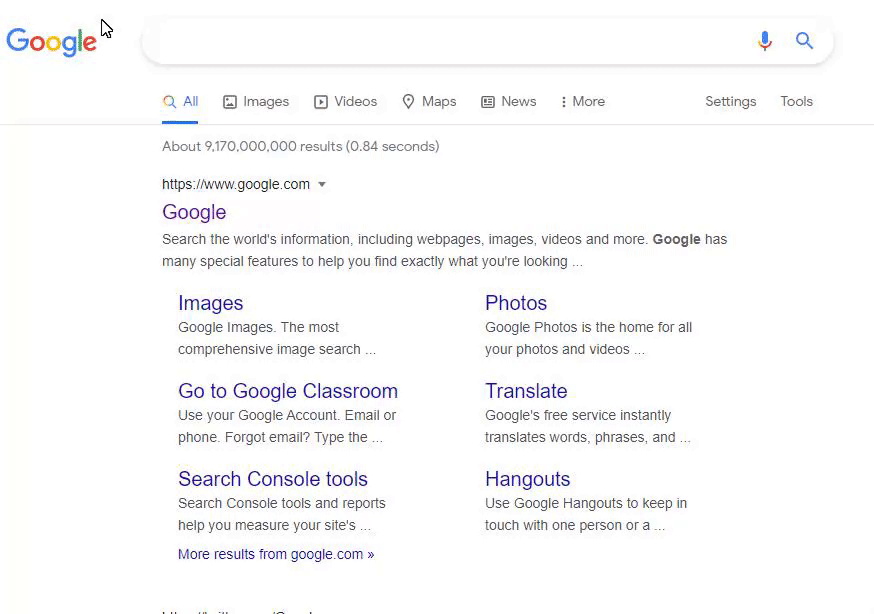874x614 pixels.
Task: Open the Tools options
Action: [x=796, y=101]
